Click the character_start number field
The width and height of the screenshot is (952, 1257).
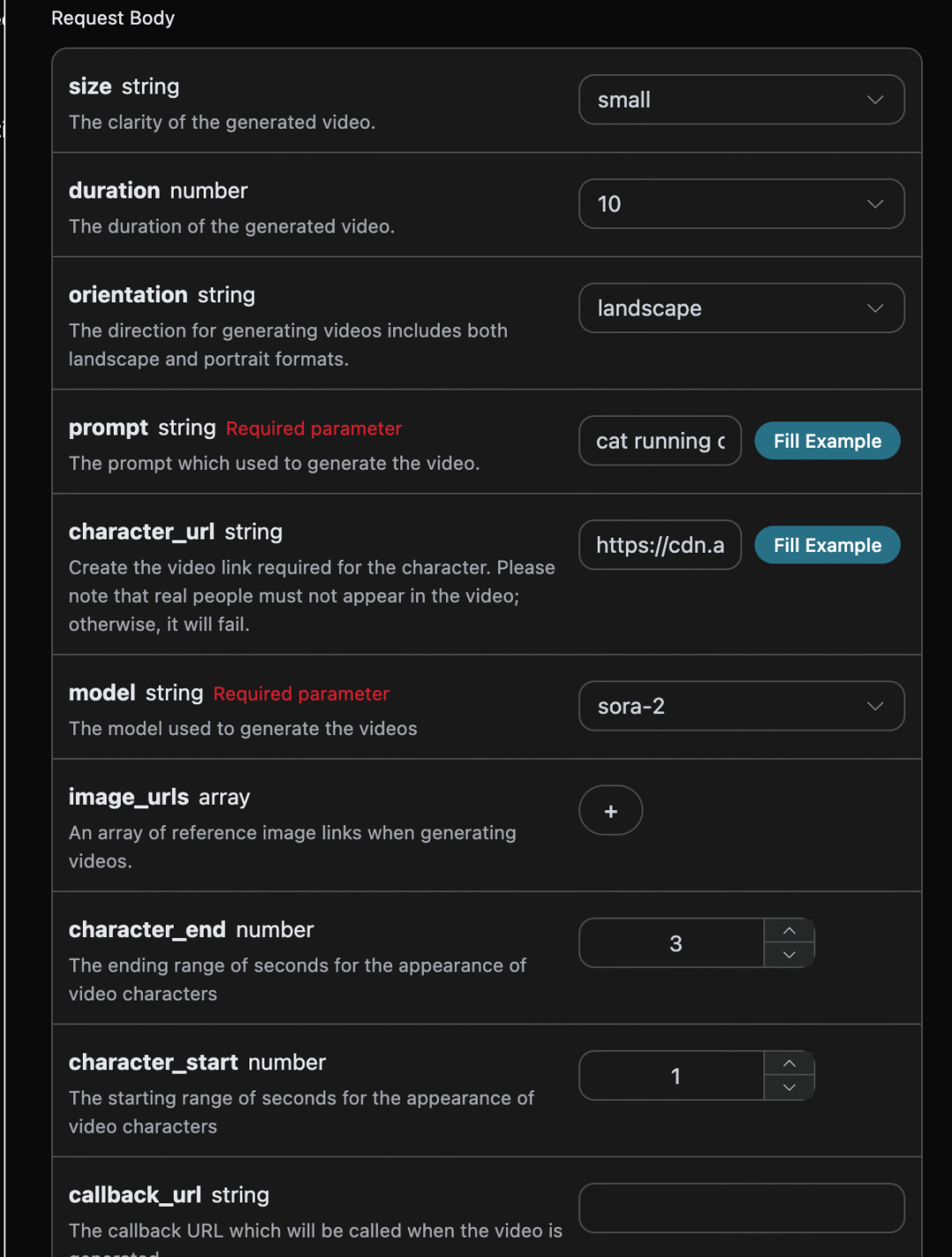pyautogui.click(x=672, y=1075)
